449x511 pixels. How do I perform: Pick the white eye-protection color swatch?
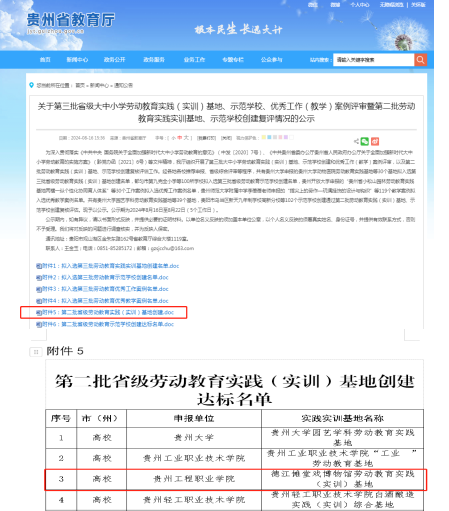click(292, 137)
